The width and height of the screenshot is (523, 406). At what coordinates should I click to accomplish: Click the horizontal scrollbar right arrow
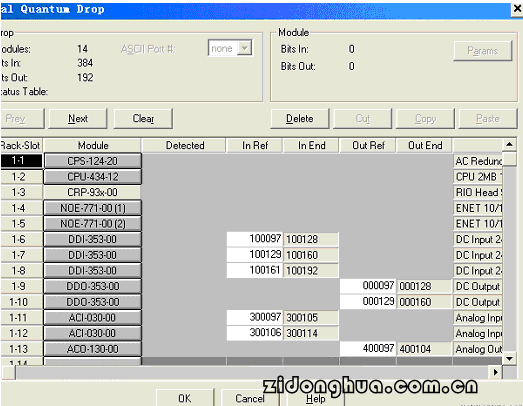[496, 372]
